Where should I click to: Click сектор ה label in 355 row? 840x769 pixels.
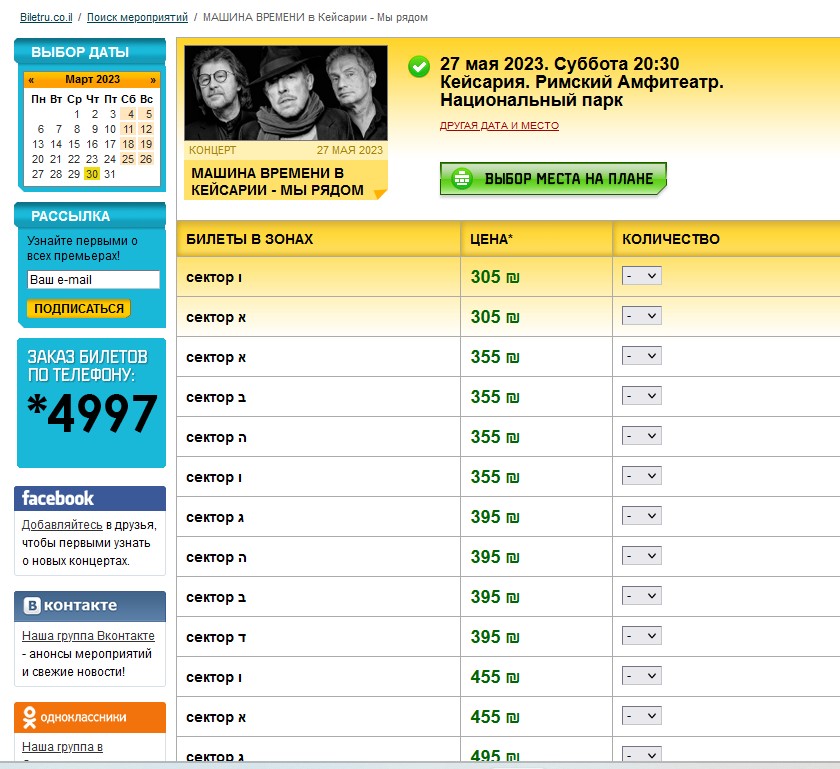(216, 437)
